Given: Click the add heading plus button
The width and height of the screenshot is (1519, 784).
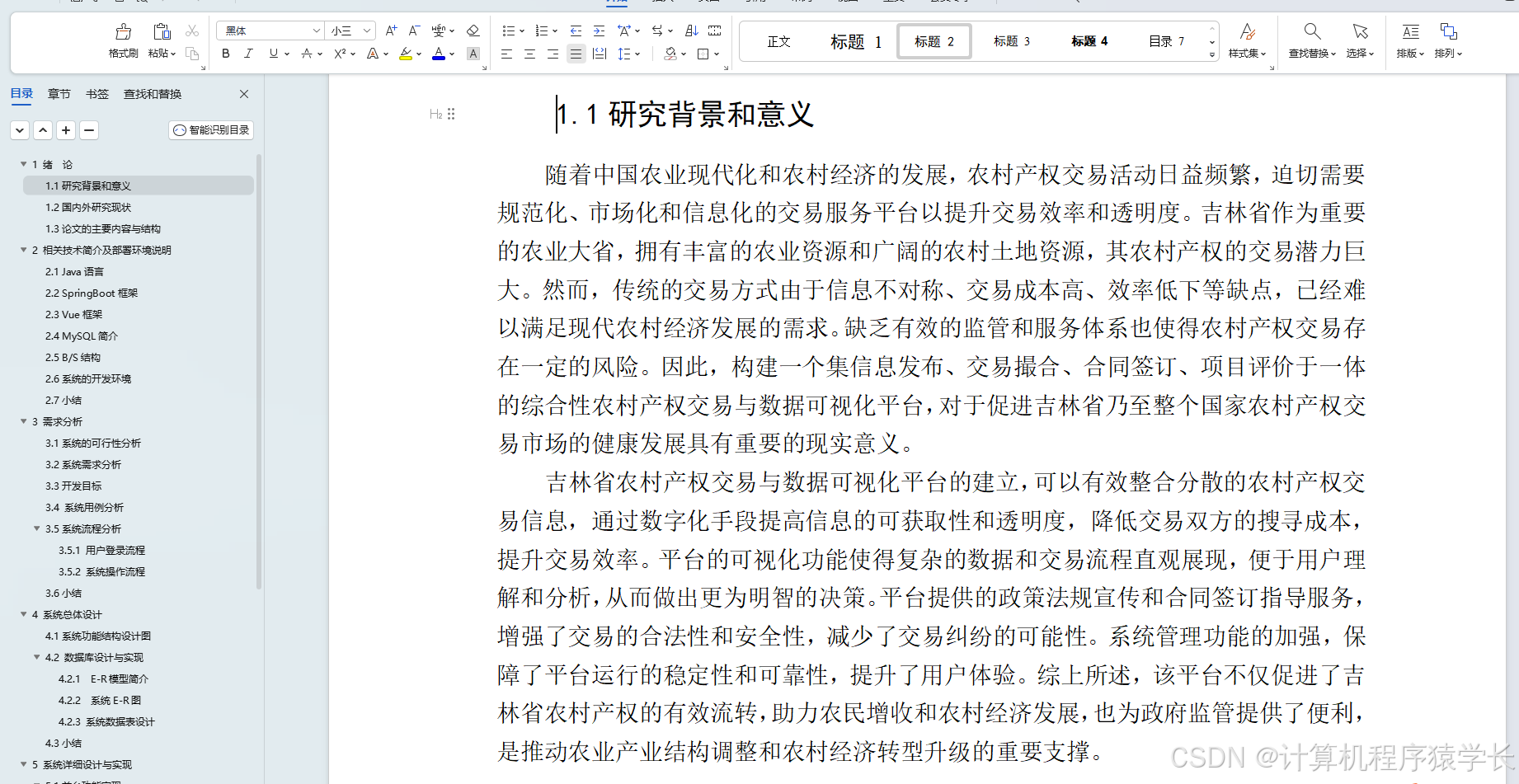Looking at the screenshot, I should pos(66,130).
